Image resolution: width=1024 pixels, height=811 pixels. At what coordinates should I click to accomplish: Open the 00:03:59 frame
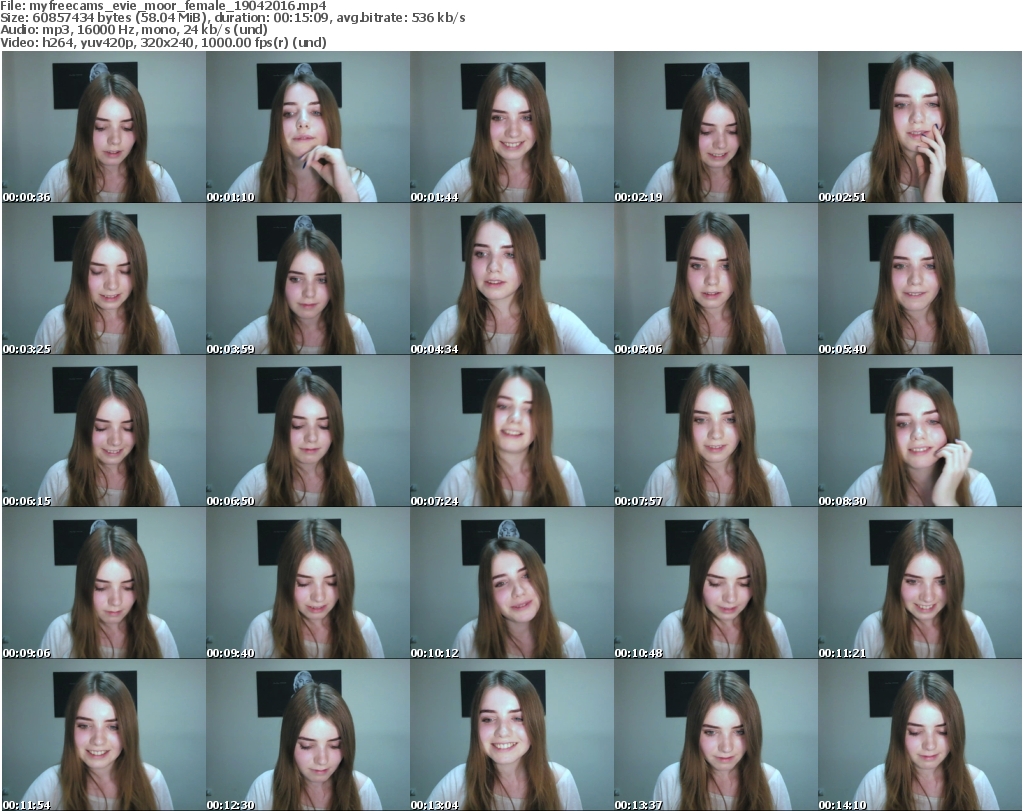click(x=308, y=279)
